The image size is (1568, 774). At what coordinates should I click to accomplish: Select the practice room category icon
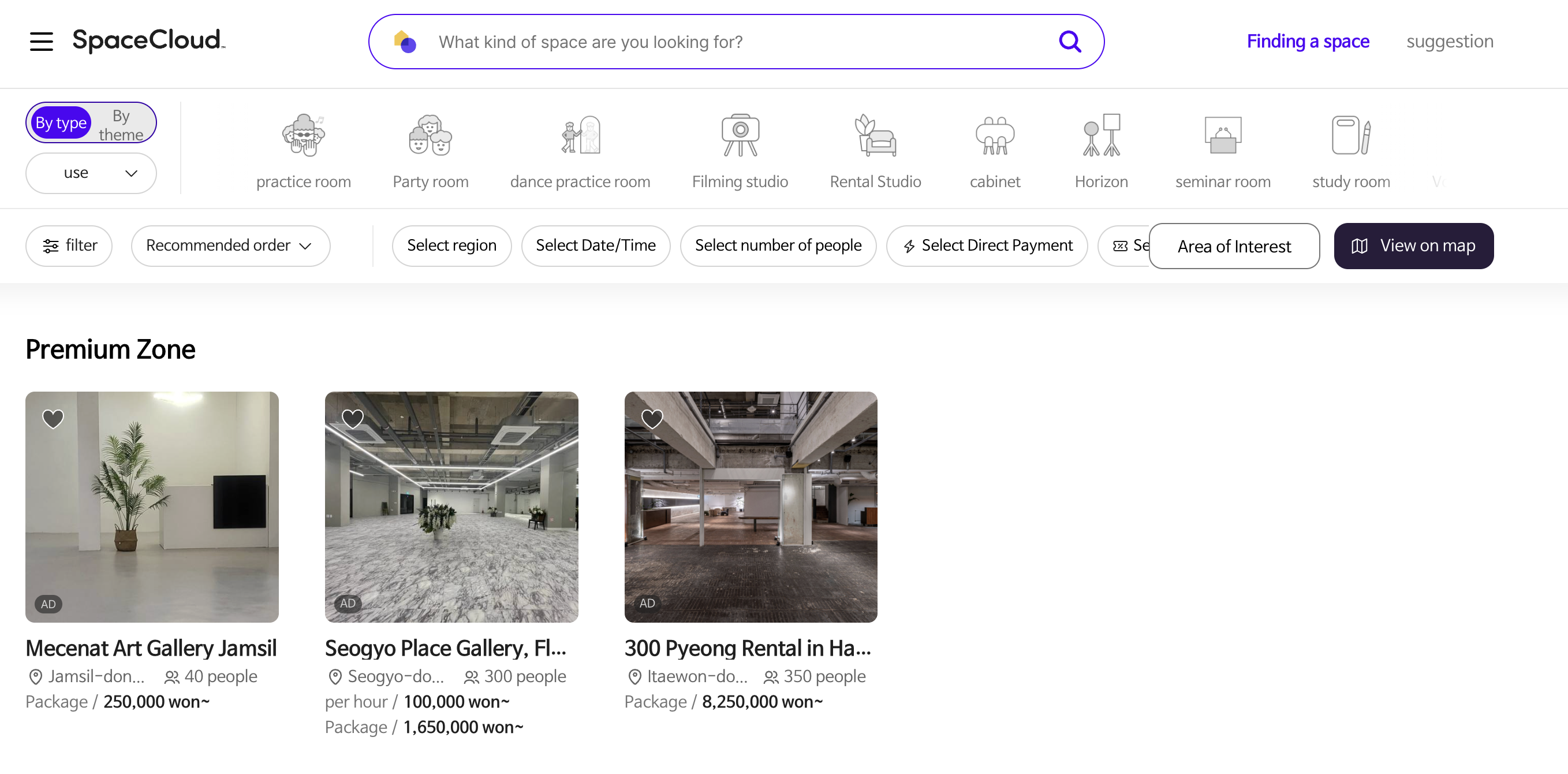303,135
